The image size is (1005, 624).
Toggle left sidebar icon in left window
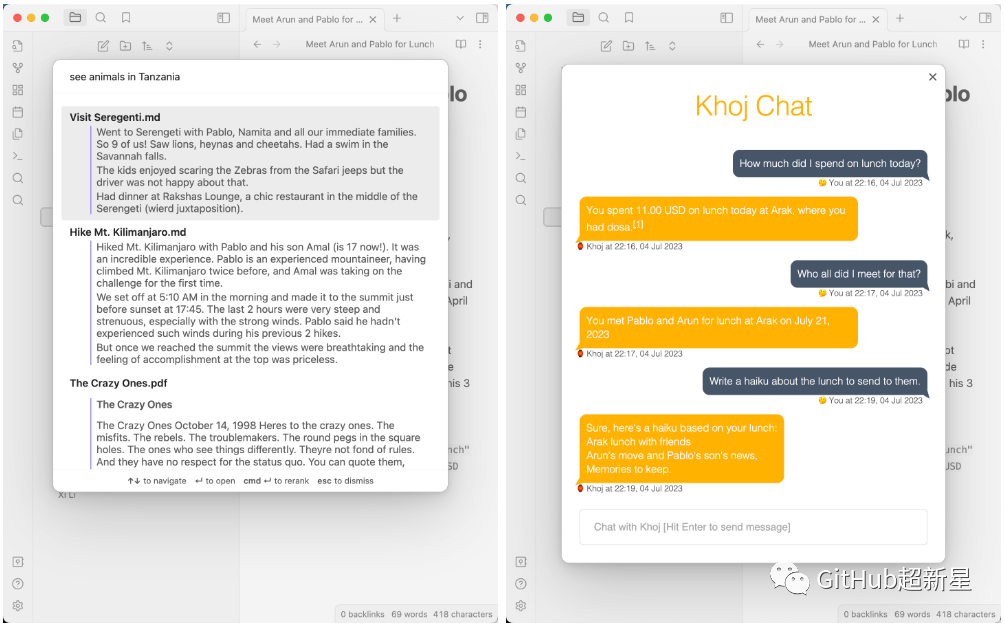point(224,18)
